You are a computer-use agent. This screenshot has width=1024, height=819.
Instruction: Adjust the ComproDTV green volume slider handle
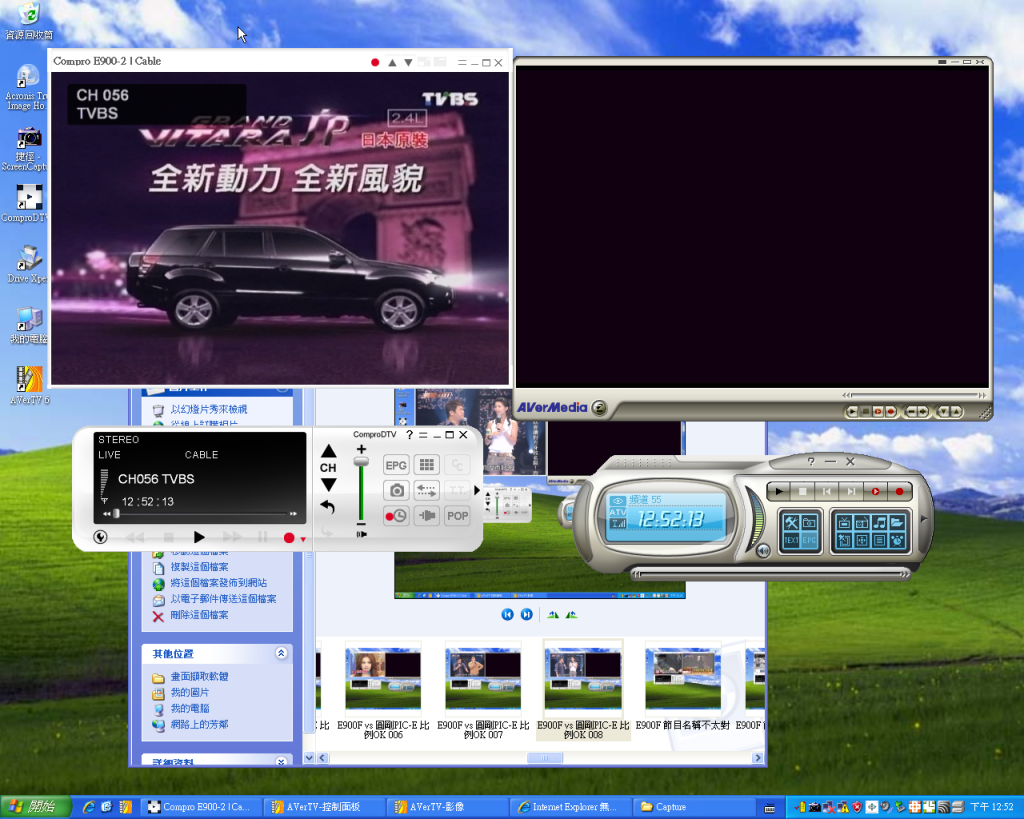[361, 462]
